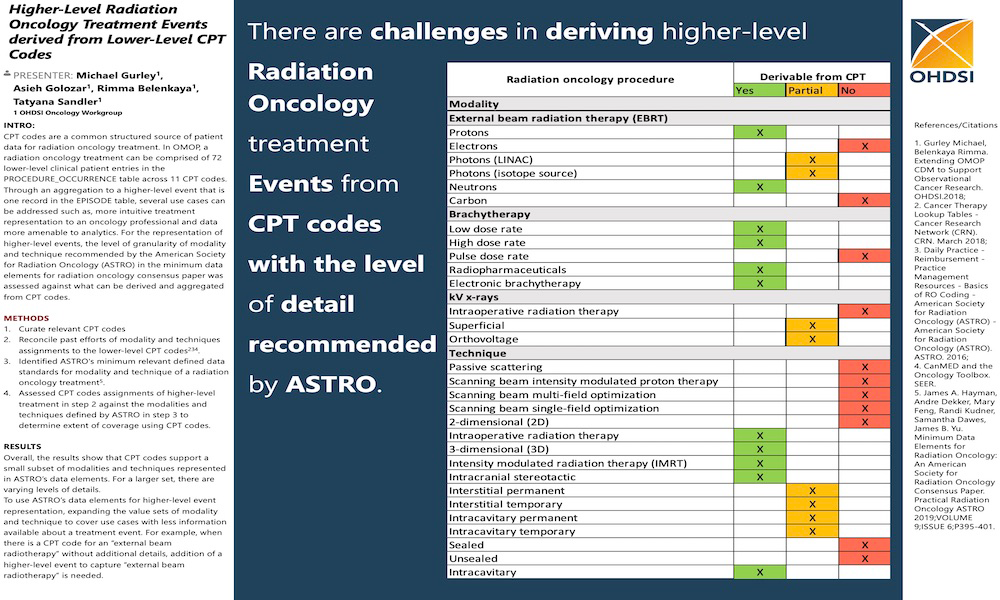Click the orange Partial column header
Screen dimensions: 1000x600
[811, 90]
